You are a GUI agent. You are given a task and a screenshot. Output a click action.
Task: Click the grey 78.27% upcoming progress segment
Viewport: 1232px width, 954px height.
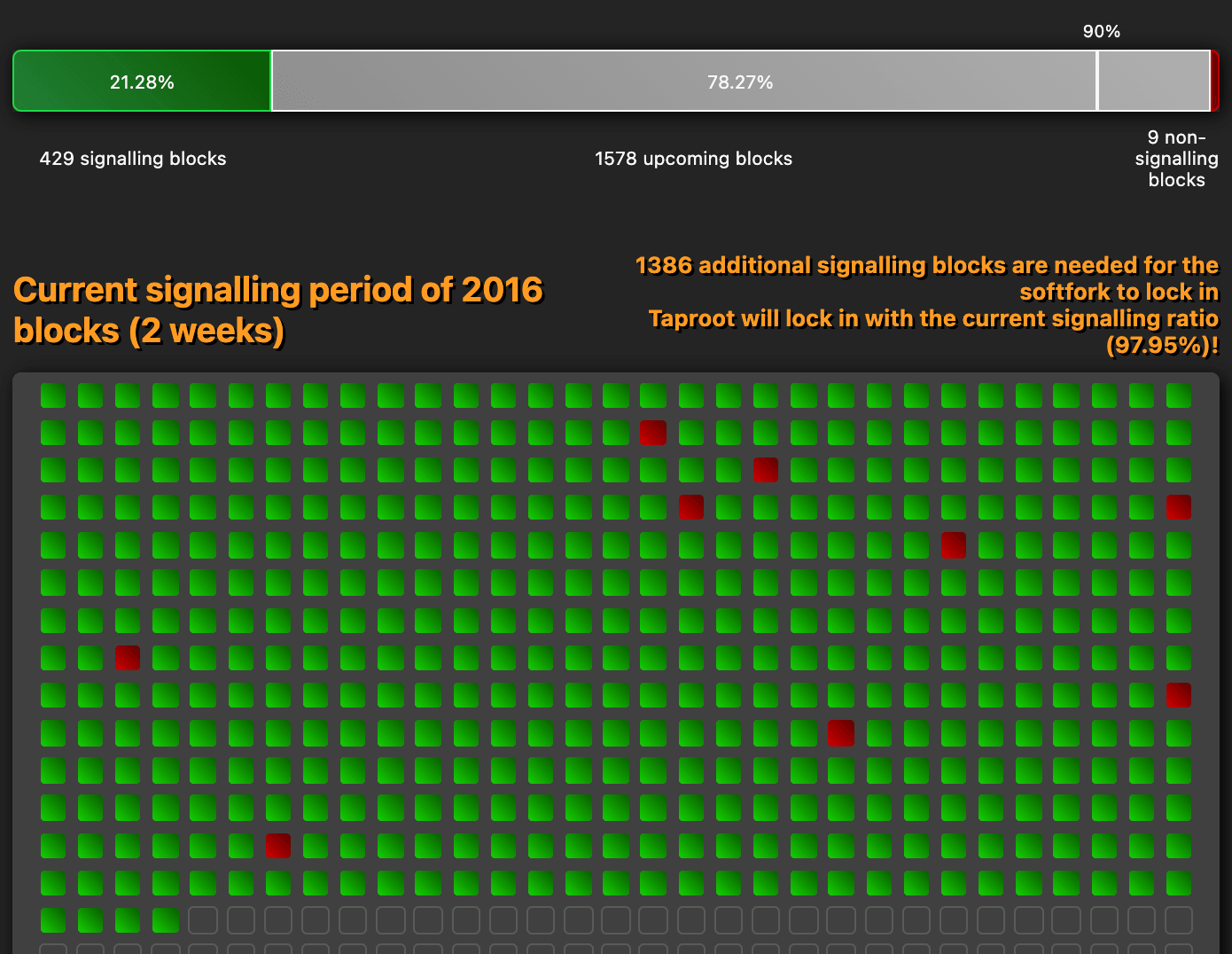click(684, 82)
